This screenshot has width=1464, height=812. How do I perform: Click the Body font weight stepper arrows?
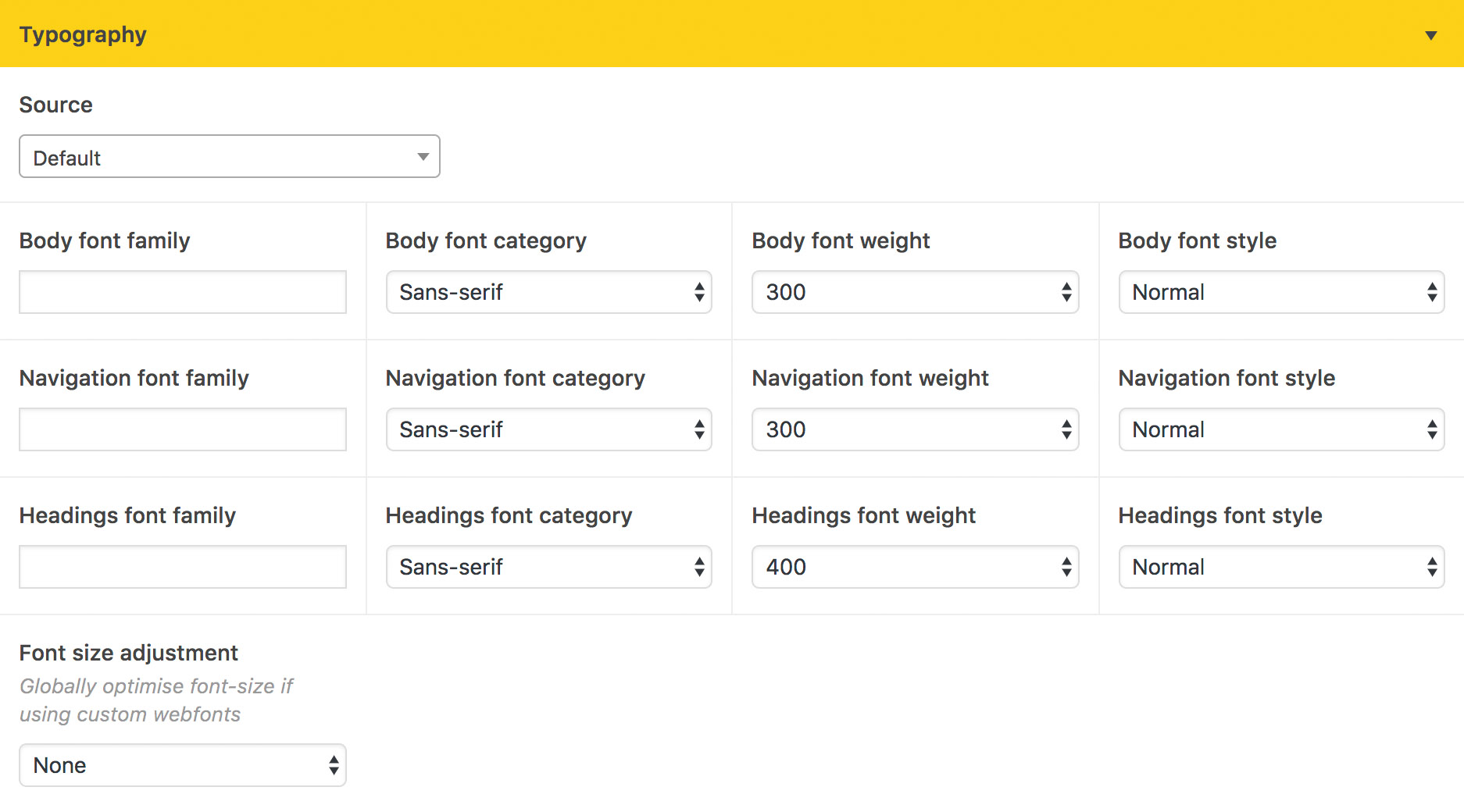(1066, 292)
